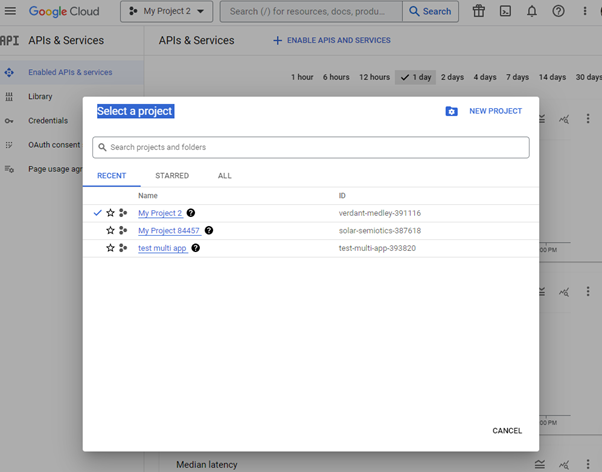Click the Credentials key icon

(x=9, y=121)
